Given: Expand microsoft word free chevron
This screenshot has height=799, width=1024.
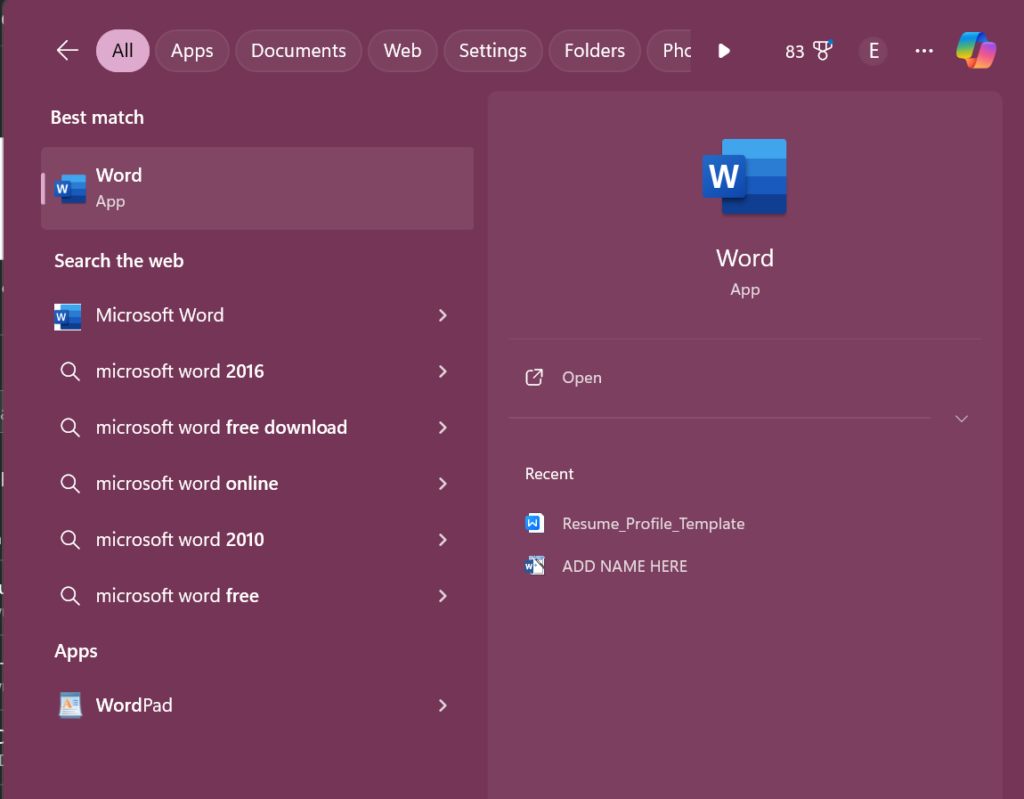Looking at the screenshot, I should [443, 596].
